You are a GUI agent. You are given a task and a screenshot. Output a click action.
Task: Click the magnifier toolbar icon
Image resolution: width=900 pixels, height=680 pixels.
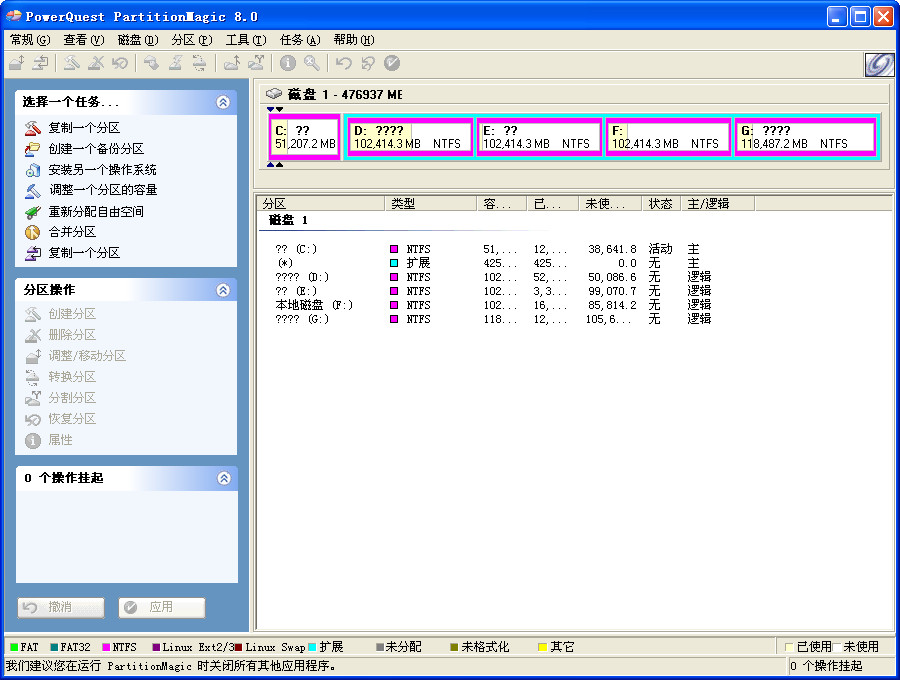point(311,63)
